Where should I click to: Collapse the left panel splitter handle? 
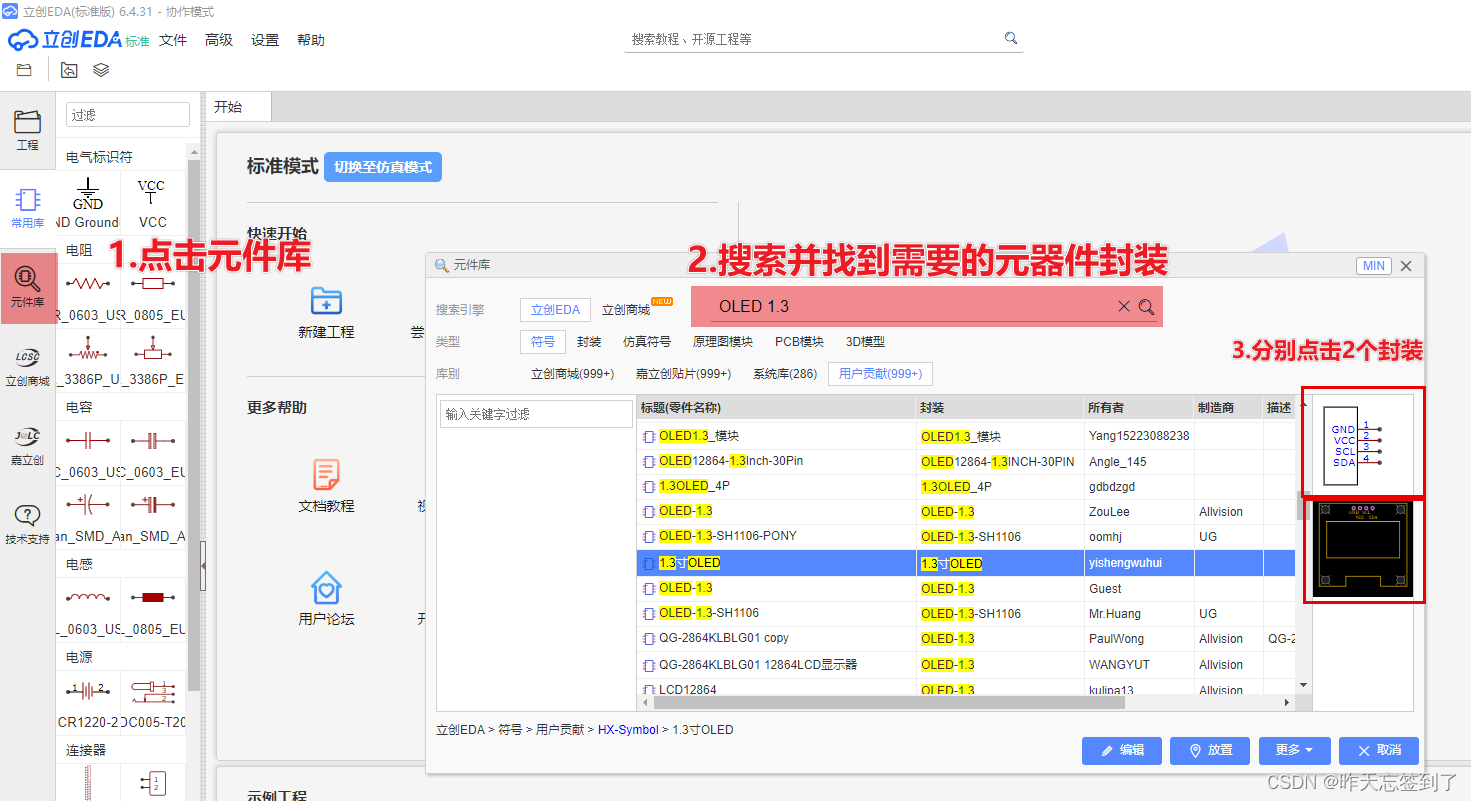pos(203,567)
